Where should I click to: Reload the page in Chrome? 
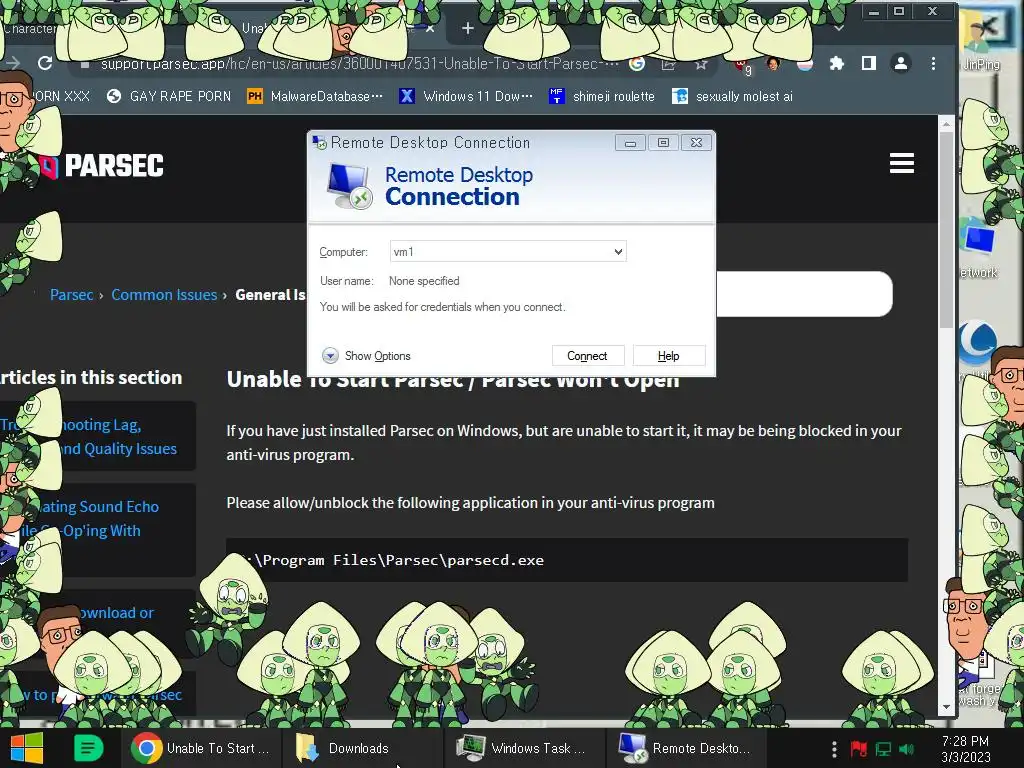coord(45,63)
